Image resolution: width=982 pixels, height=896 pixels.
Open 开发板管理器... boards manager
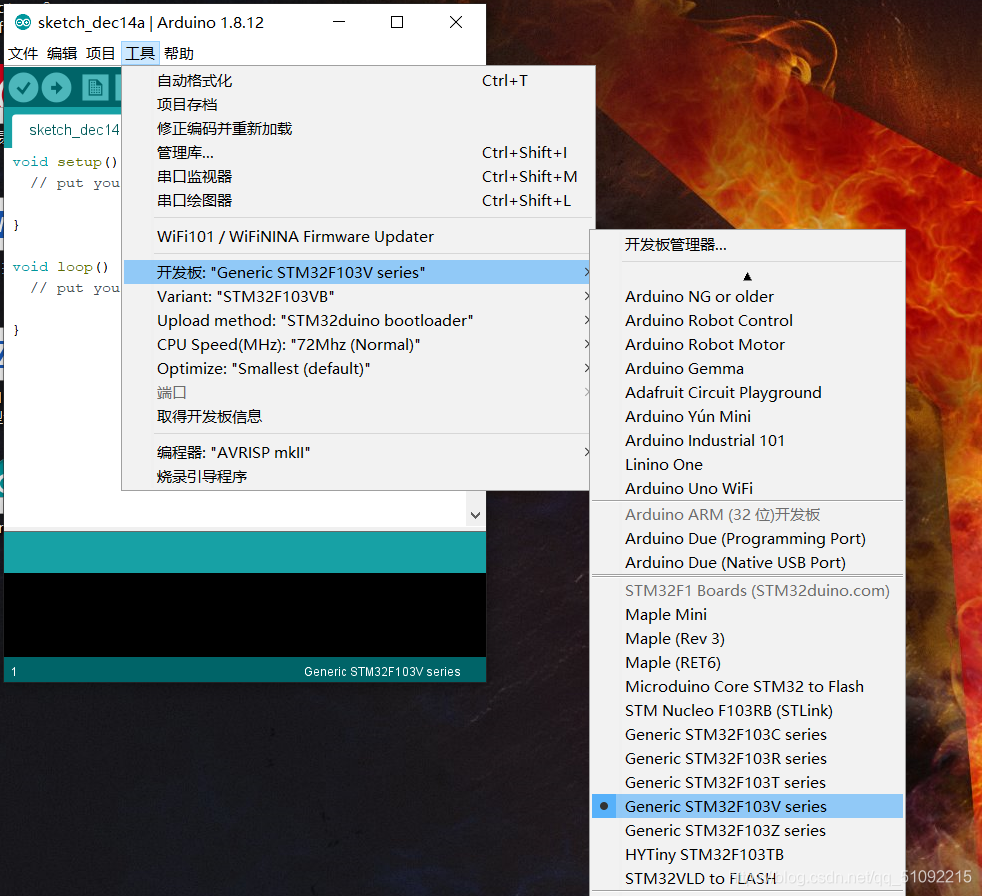click(x=747, y=245)
